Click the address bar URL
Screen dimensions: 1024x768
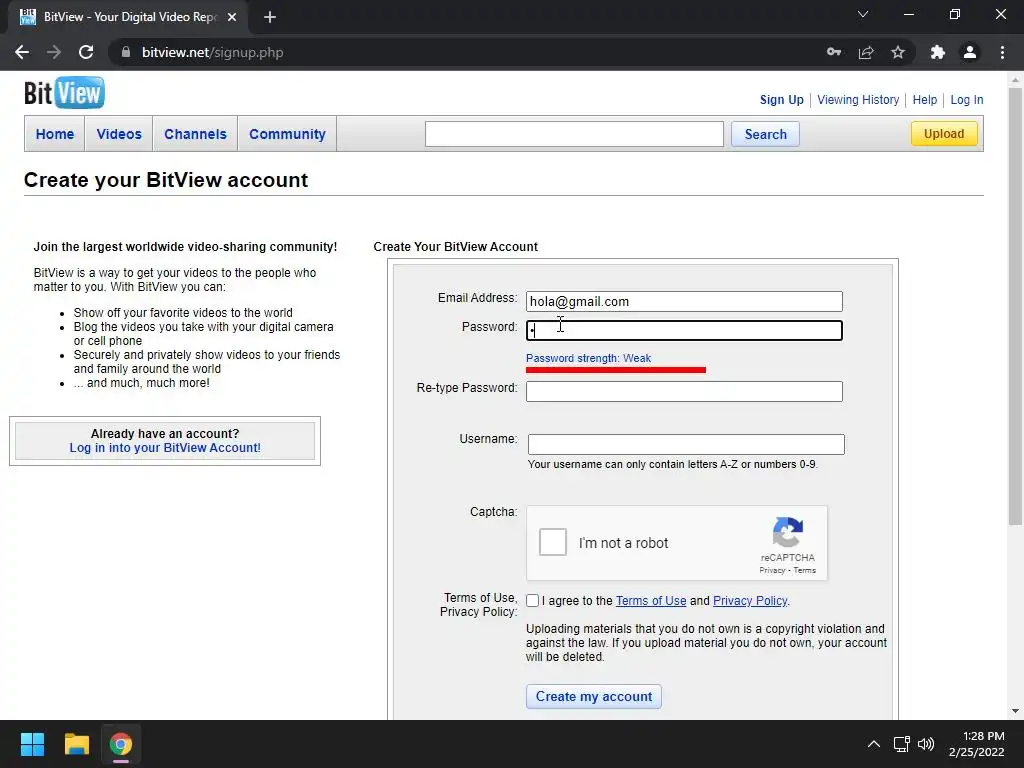click(212, 52)
